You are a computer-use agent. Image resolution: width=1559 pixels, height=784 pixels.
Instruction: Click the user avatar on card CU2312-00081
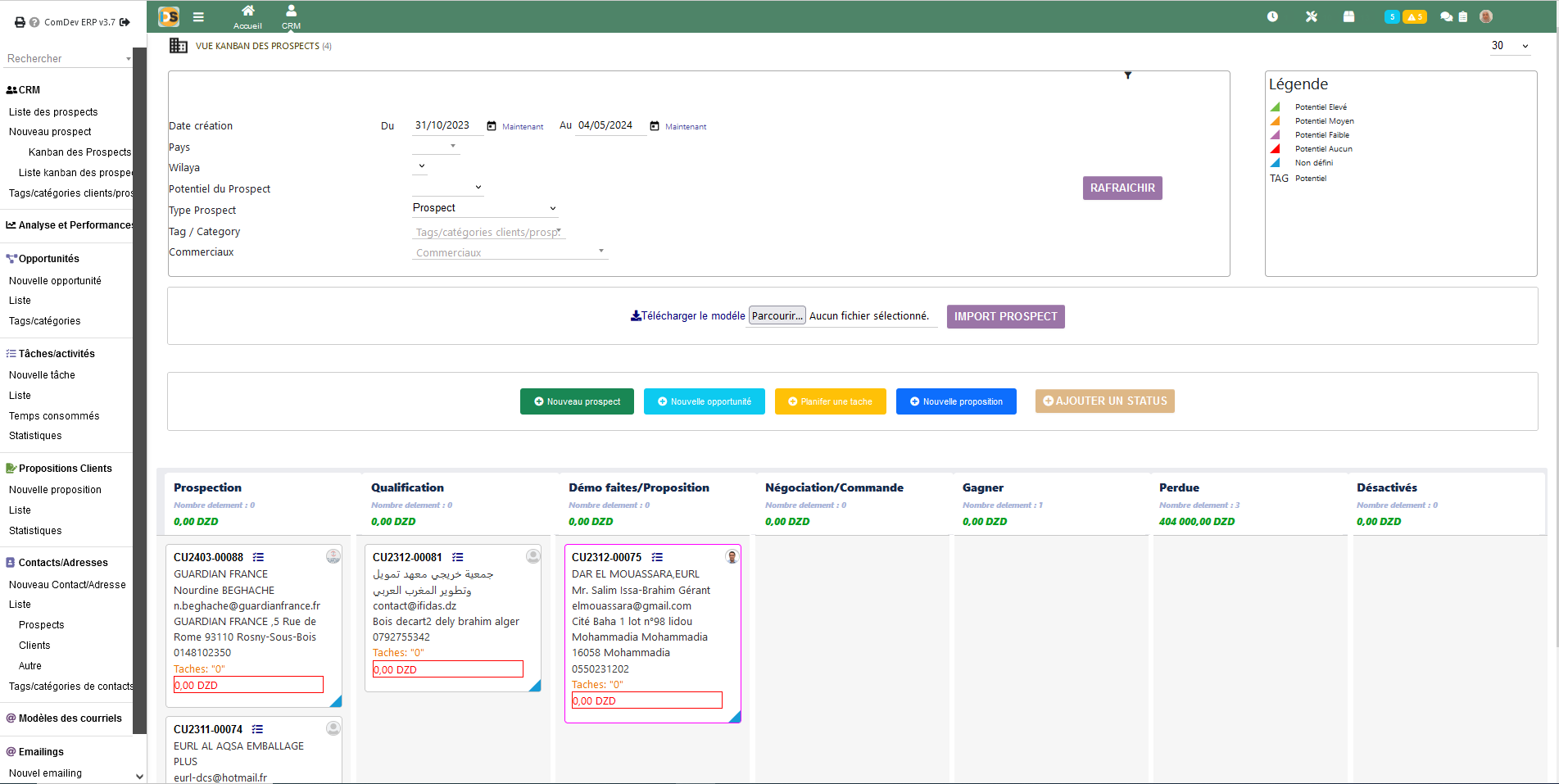[x=533, y=556]
